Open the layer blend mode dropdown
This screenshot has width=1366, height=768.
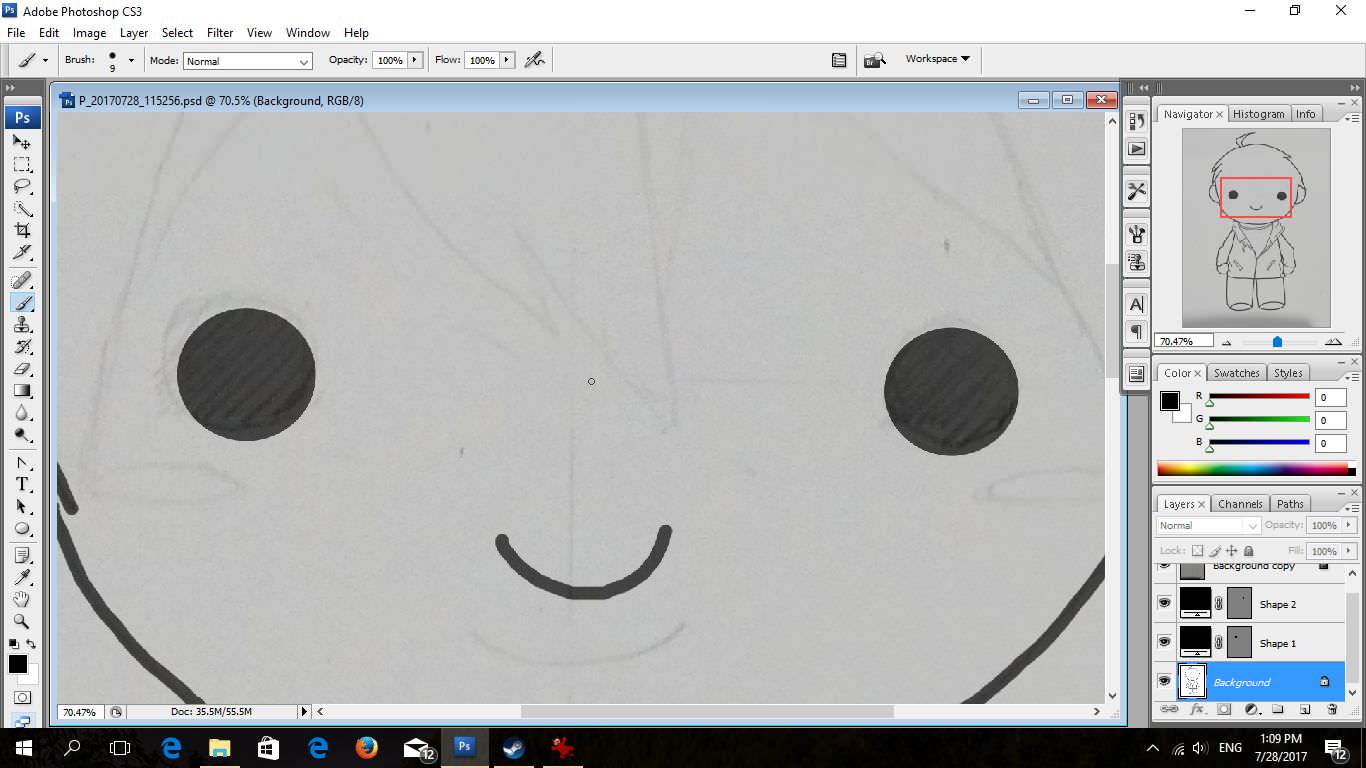click(x=1208, y=525)
